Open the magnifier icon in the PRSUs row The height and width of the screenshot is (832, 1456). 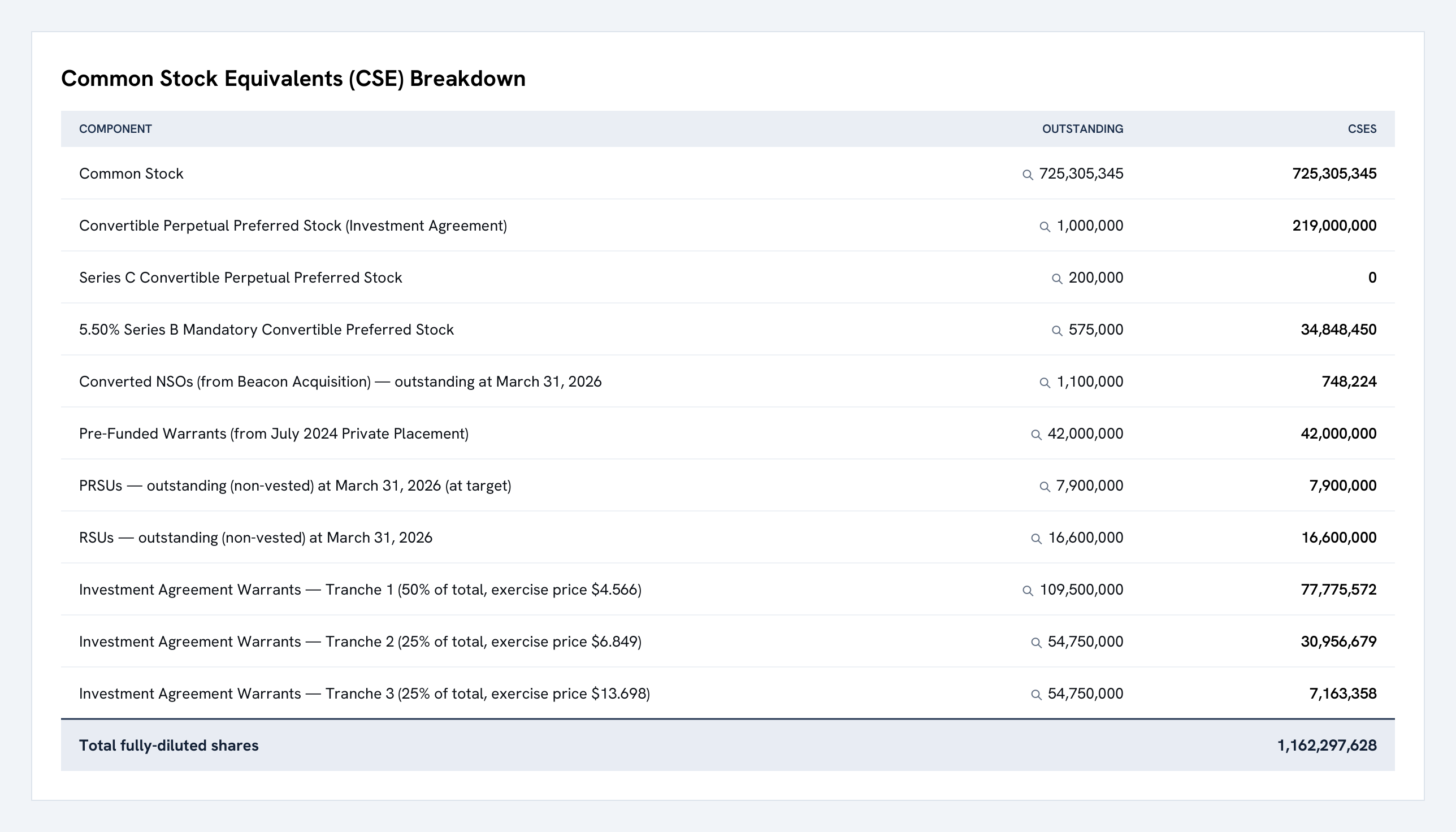[1045, 487]
